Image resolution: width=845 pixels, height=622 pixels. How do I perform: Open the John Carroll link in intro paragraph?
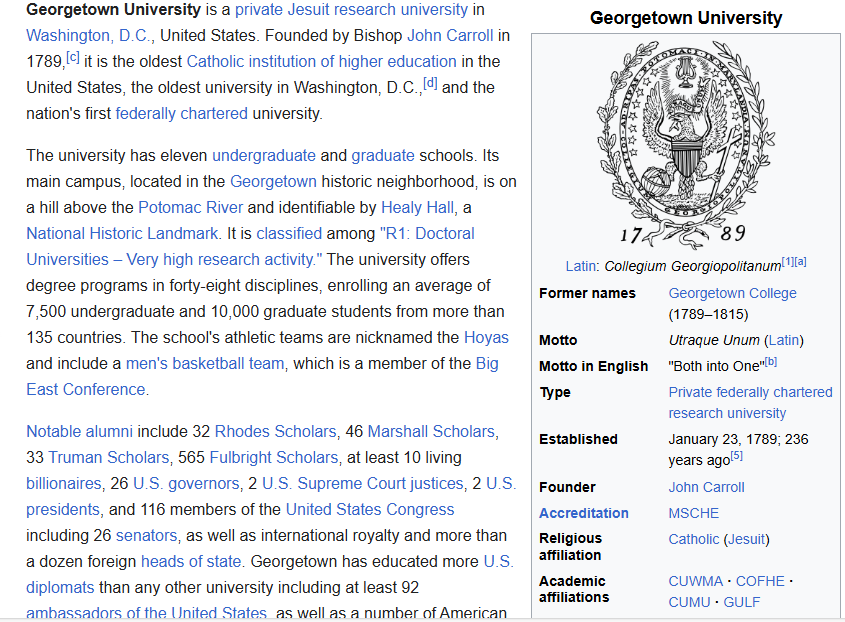(449, 36)
